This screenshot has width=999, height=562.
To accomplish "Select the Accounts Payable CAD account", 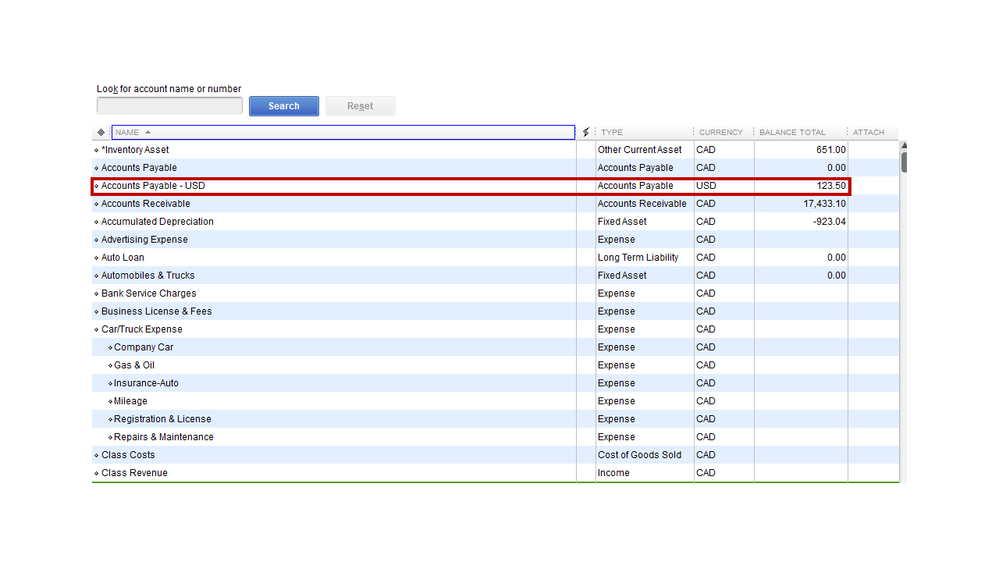I will click(496, 168).
